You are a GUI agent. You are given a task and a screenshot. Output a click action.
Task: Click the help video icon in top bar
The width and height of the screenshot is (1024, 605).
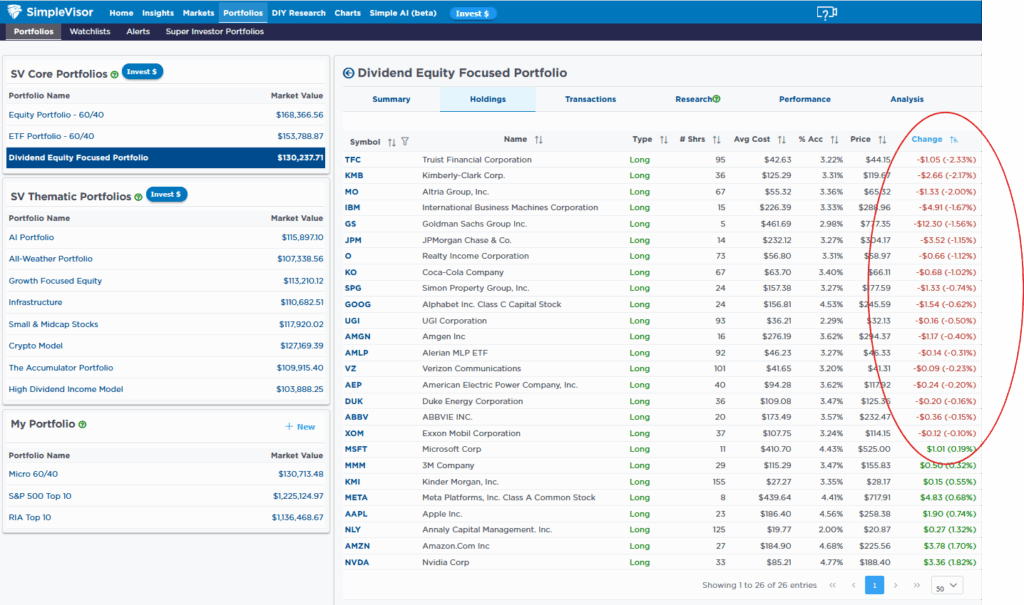pyautogui.click(x=825, y=13)
